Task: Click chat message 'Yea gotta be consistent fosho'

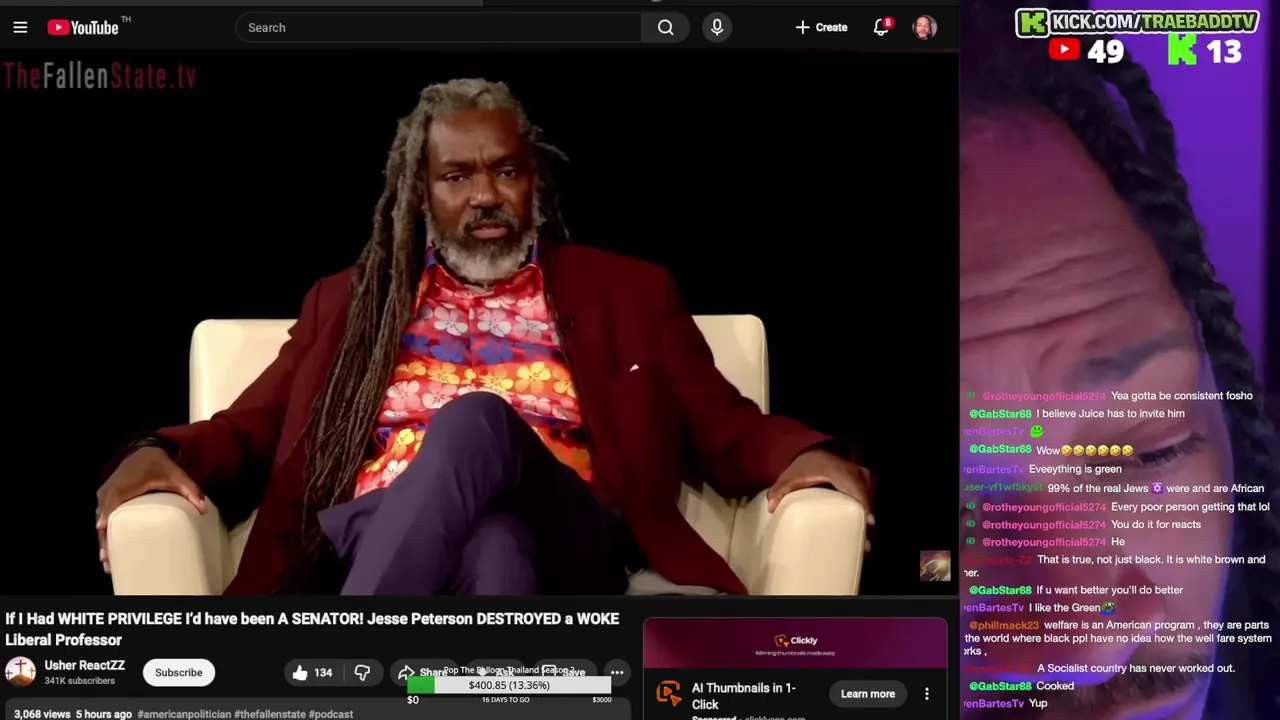Action: [x=1181, y=396]
